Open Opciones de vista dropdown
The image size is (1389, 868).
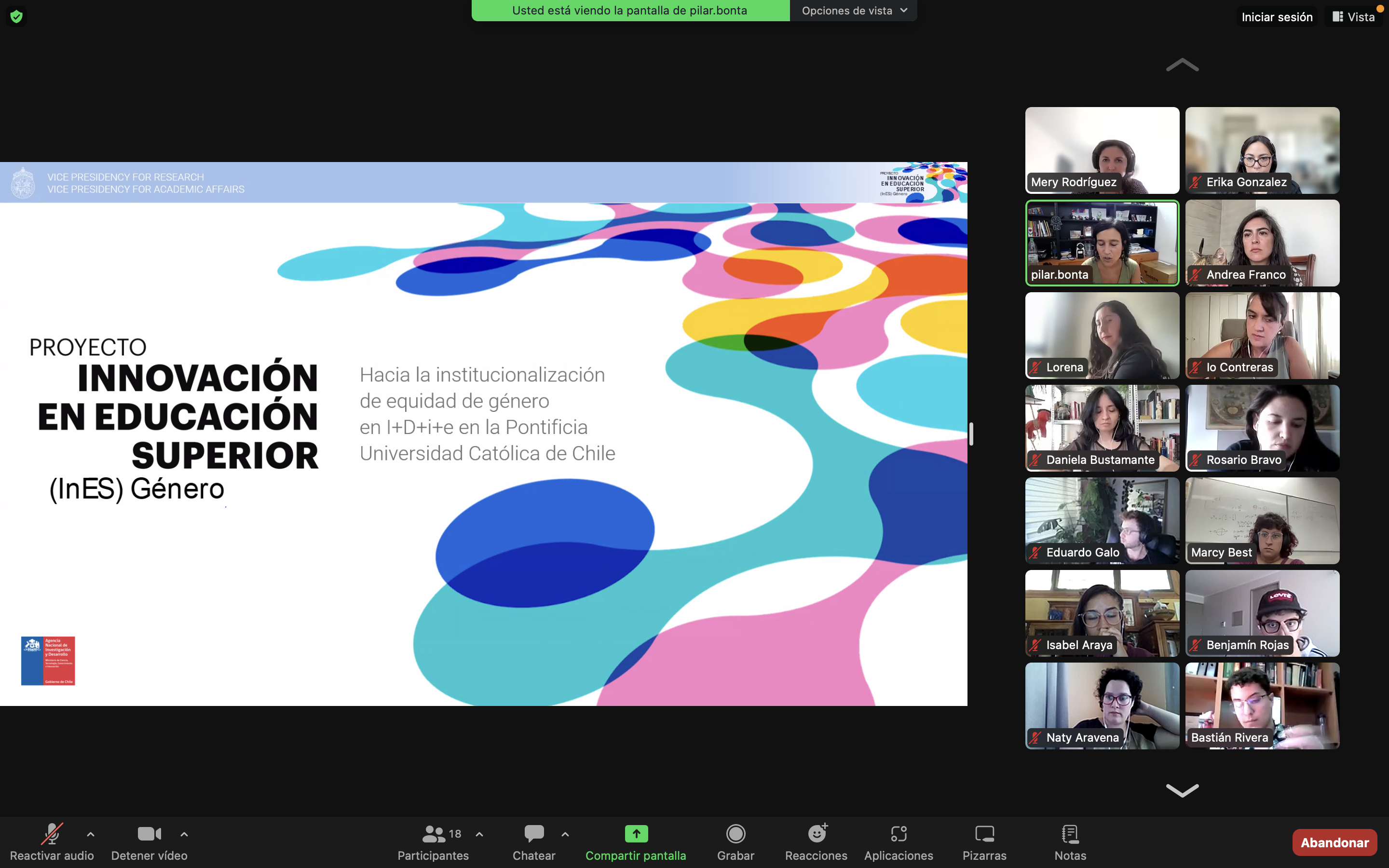point(854,10)
